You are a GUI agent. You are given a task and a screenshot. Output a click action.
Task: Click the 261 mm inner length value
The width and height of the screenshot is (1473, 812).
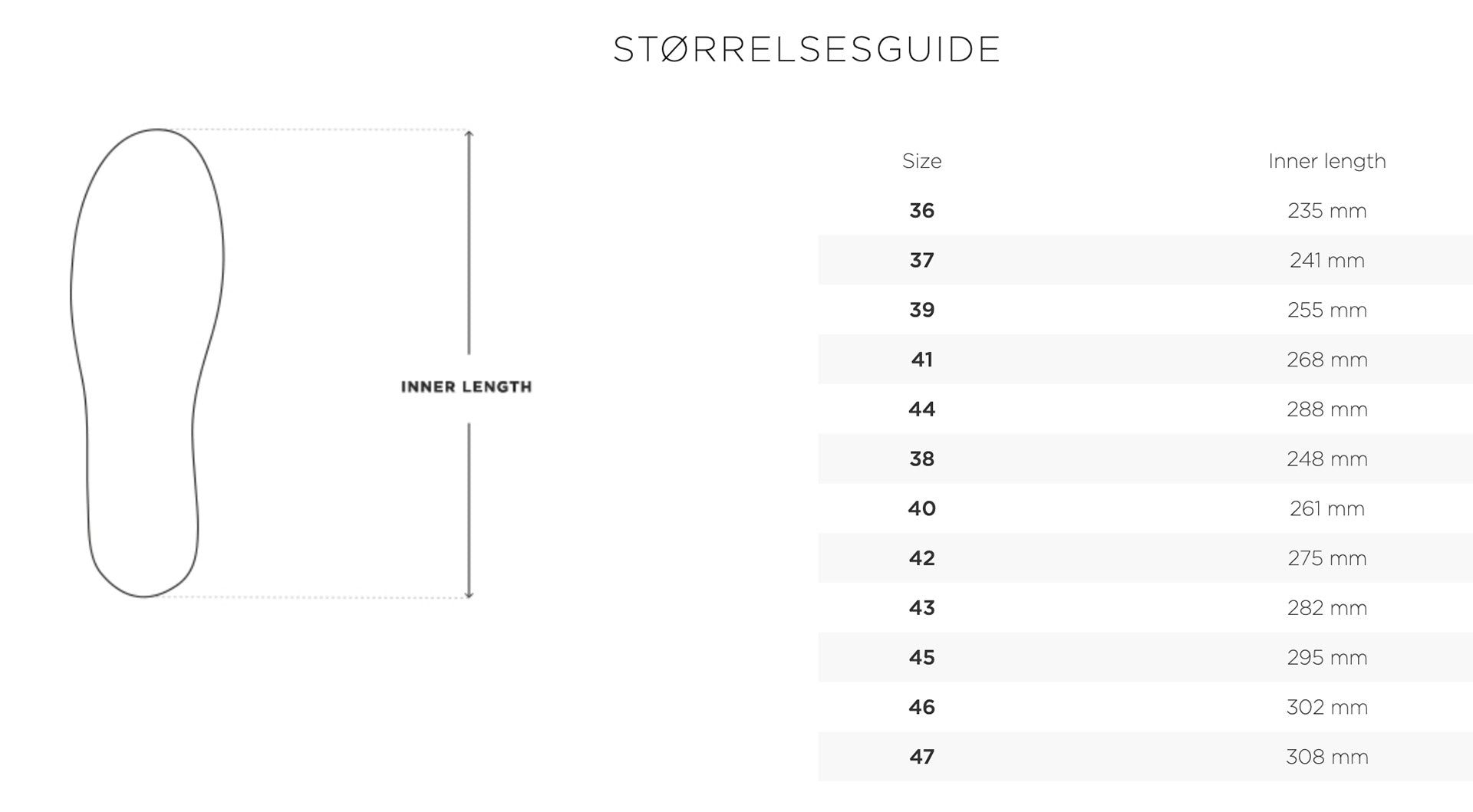[x=1326, y=508]
